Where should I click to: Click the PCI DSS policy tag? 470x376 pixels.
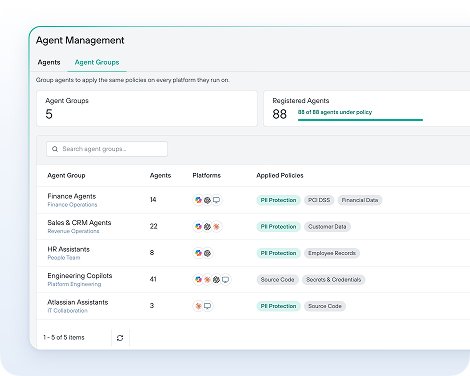(319, 200)
